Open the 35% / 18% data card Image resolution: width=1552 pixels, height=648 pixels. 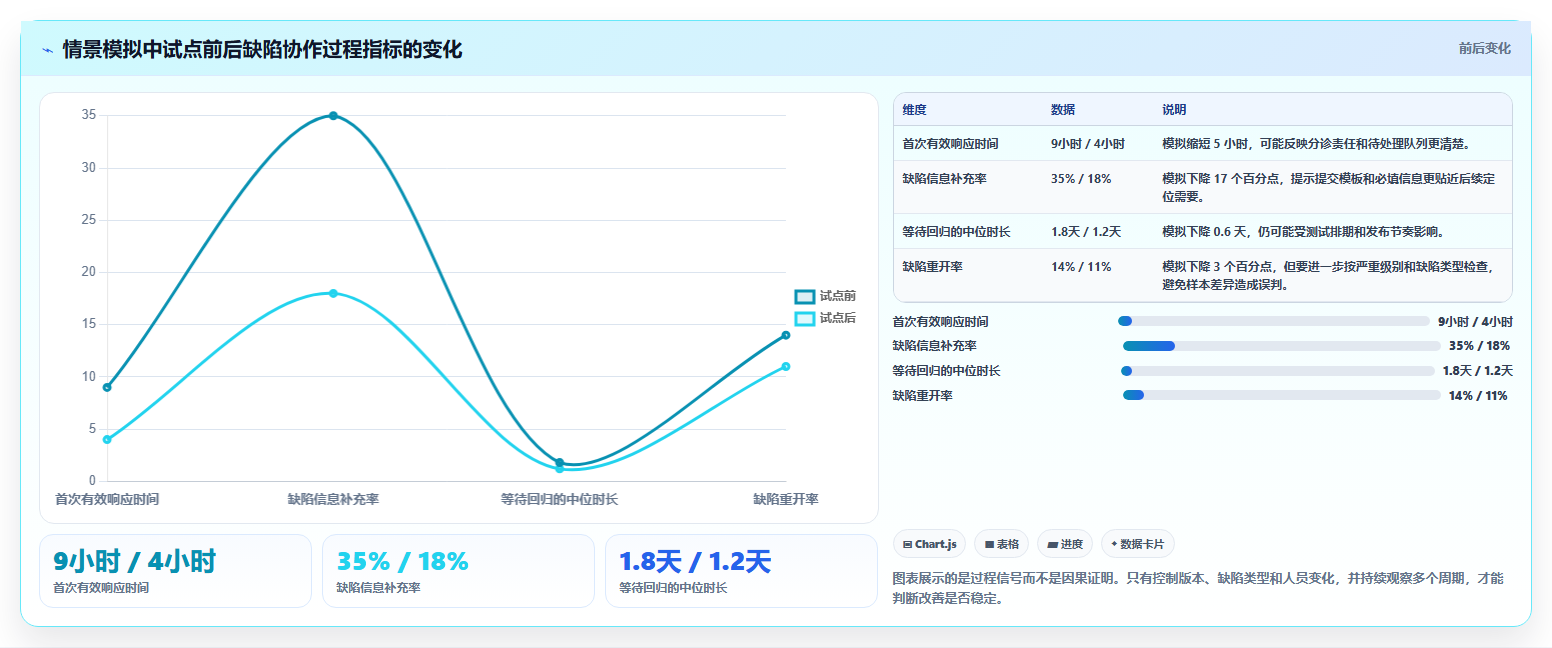point(458,571)
